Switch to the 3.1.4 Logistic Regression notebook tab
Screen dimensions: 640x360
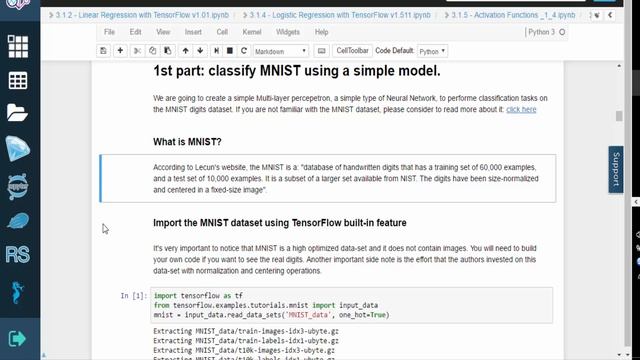click(x=337, y=15)
